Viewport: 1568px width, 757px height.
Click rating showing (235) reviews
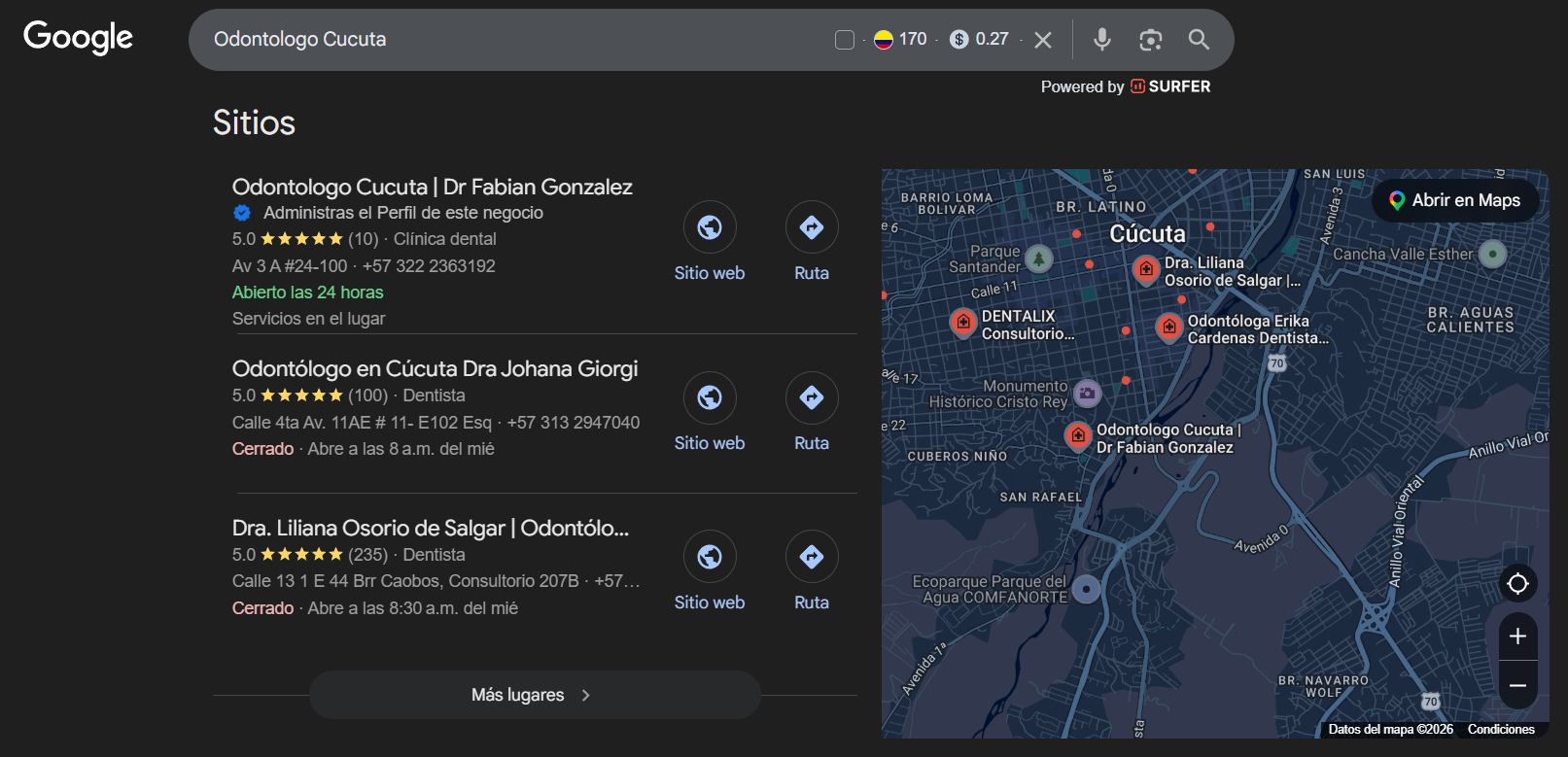pyautogui.click(x=310, y=555)
